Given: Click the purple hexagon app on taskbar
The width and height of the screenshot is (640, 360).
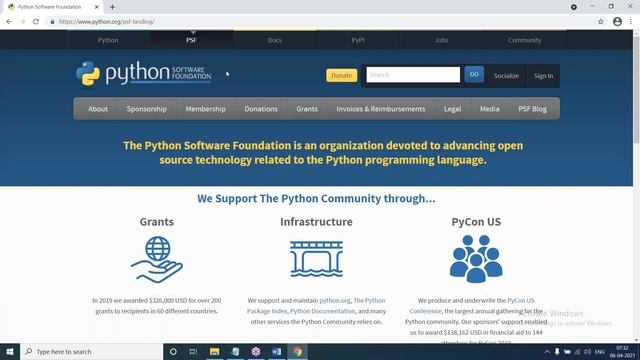Looking at the screenshot, I should tap(256, 351).
